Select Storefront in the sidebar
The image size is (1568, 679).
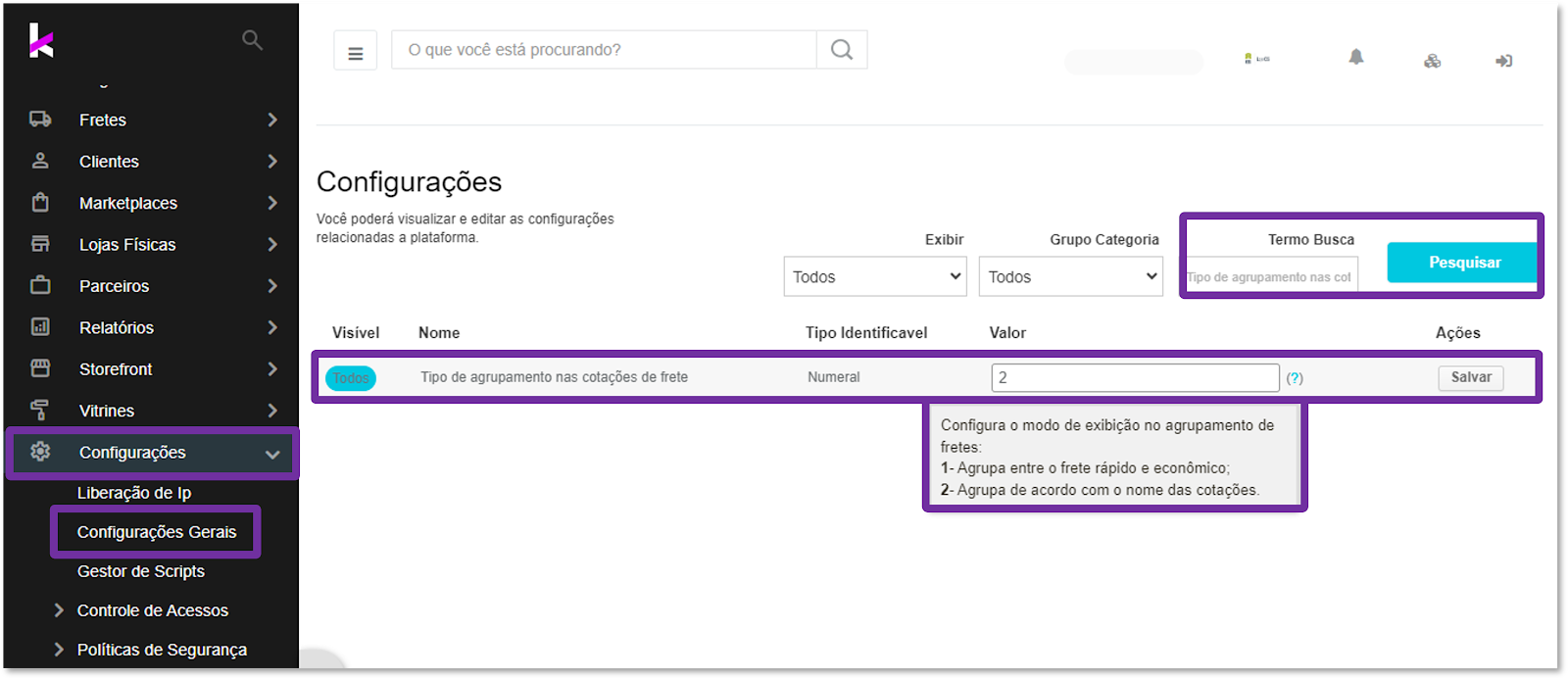(x=116, y=368)
